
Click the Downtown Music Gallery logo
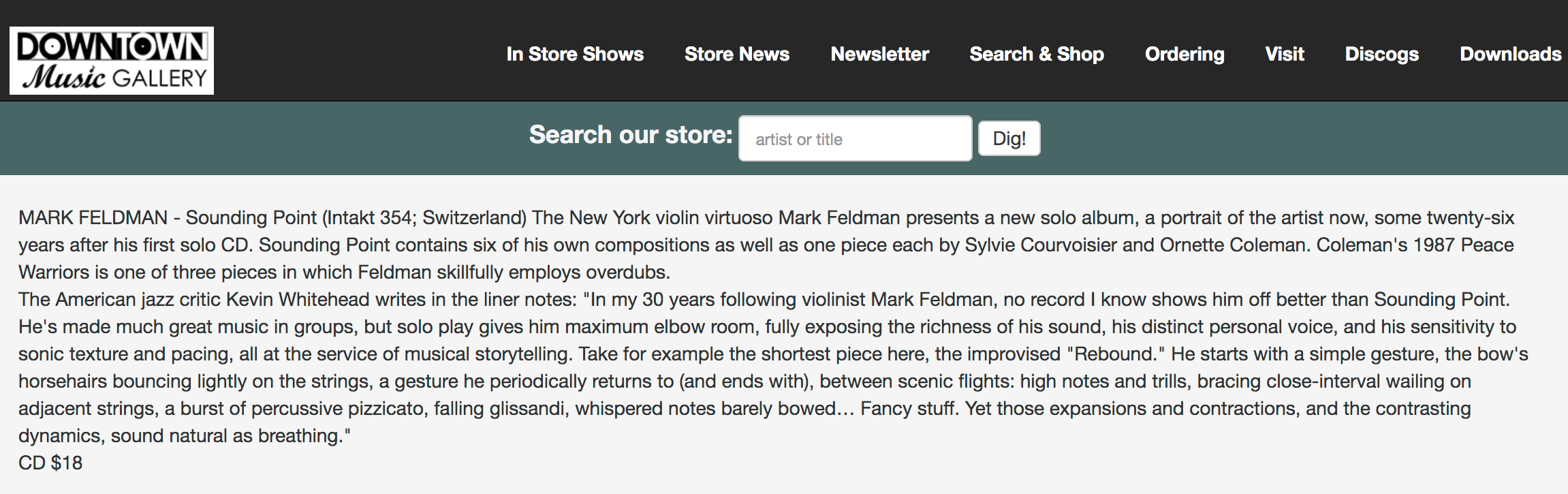[112, 61]
